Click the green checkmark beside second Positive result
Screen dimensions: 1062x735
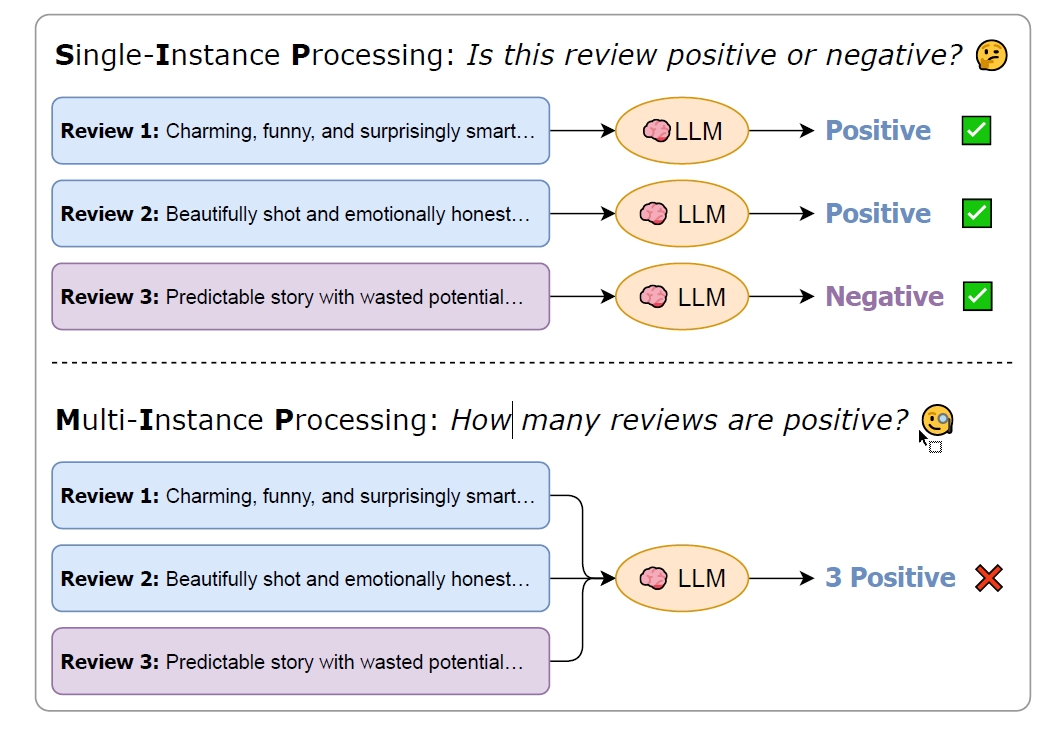tap(977, 213)
